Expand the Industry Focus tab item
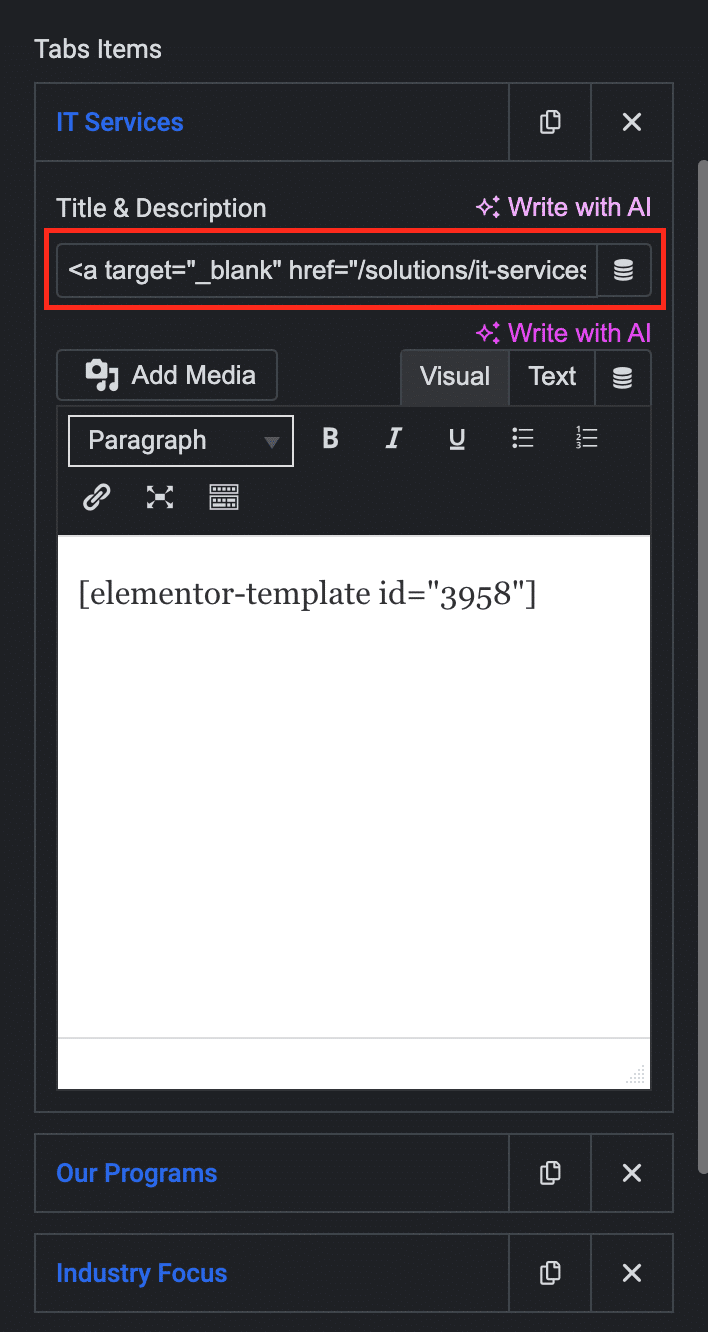The image size is (708, 1332). coord(142,1273)
